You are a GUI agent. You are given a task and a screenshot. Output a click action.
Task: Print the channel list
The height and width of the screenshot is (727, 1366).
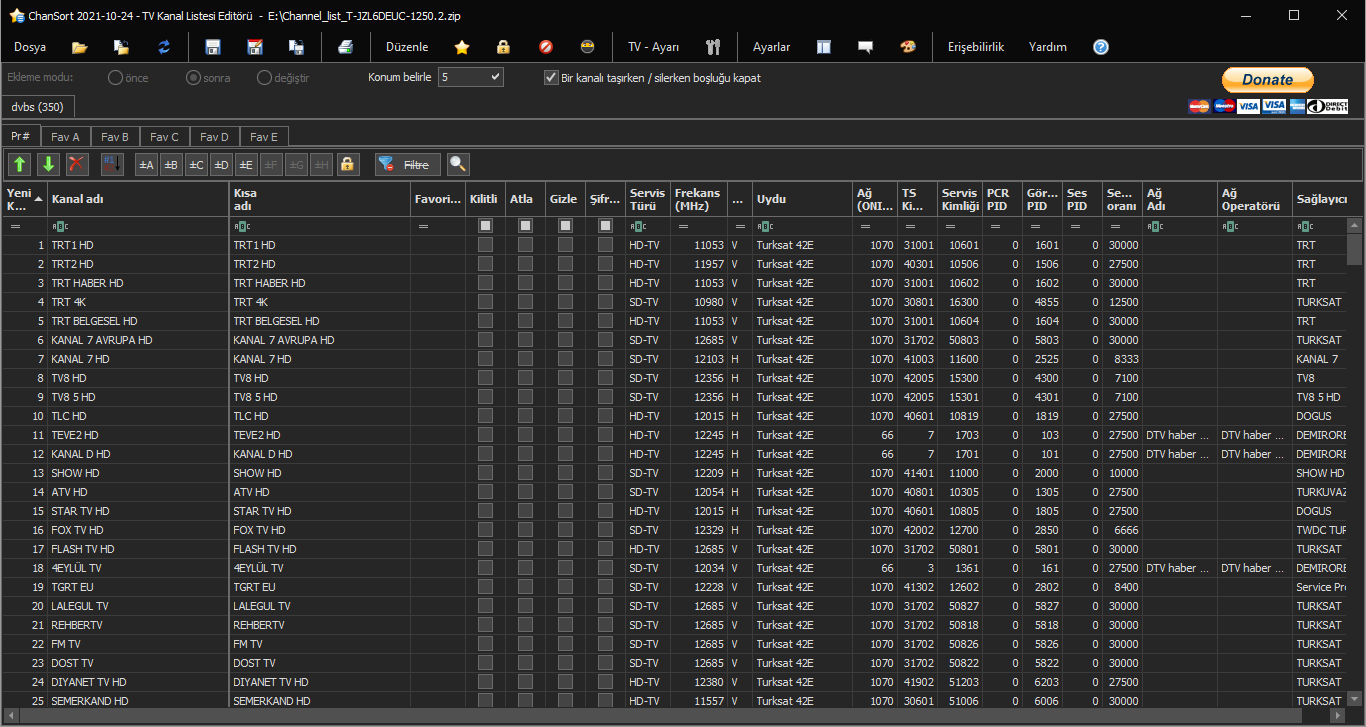[x=345, y=47]
